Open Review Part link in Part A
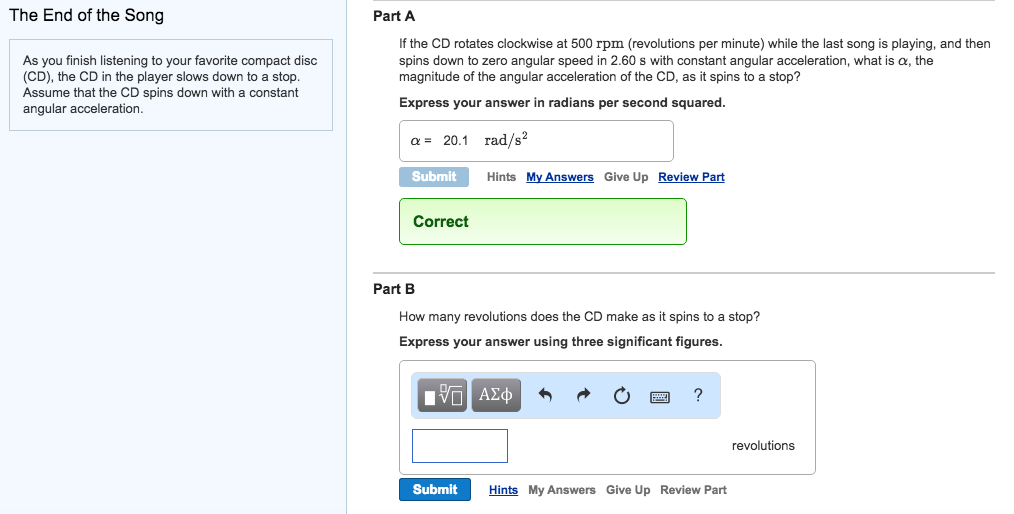Screen dimensions: 1014x514 691,177
